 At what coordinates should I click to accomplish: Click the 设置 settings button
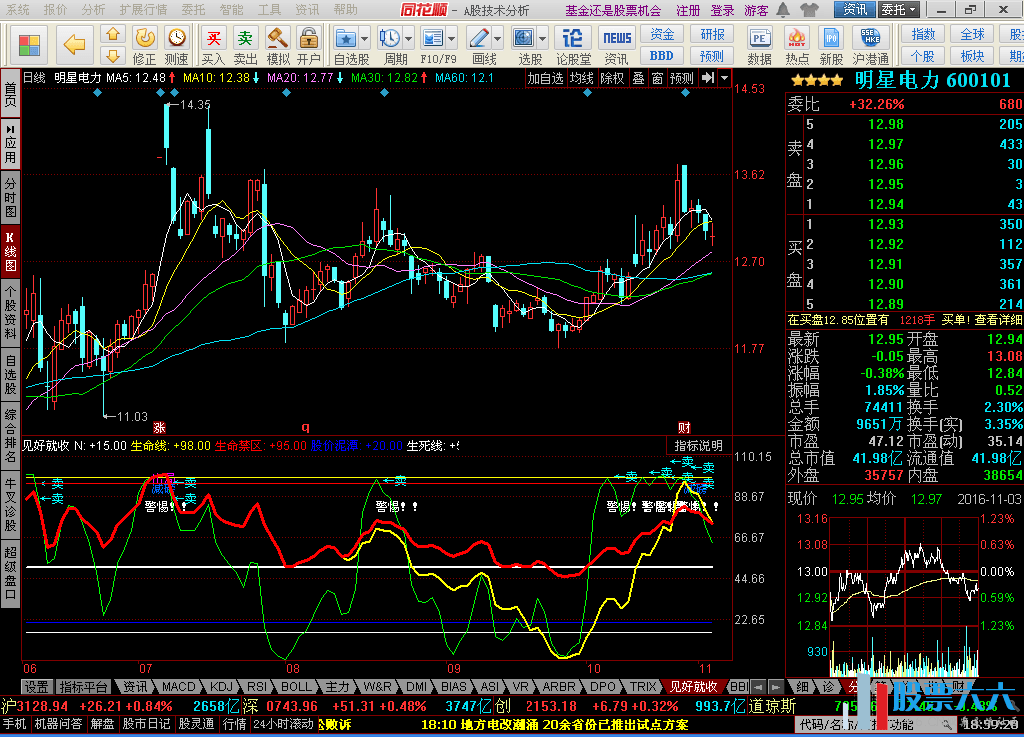pos(37,687)
